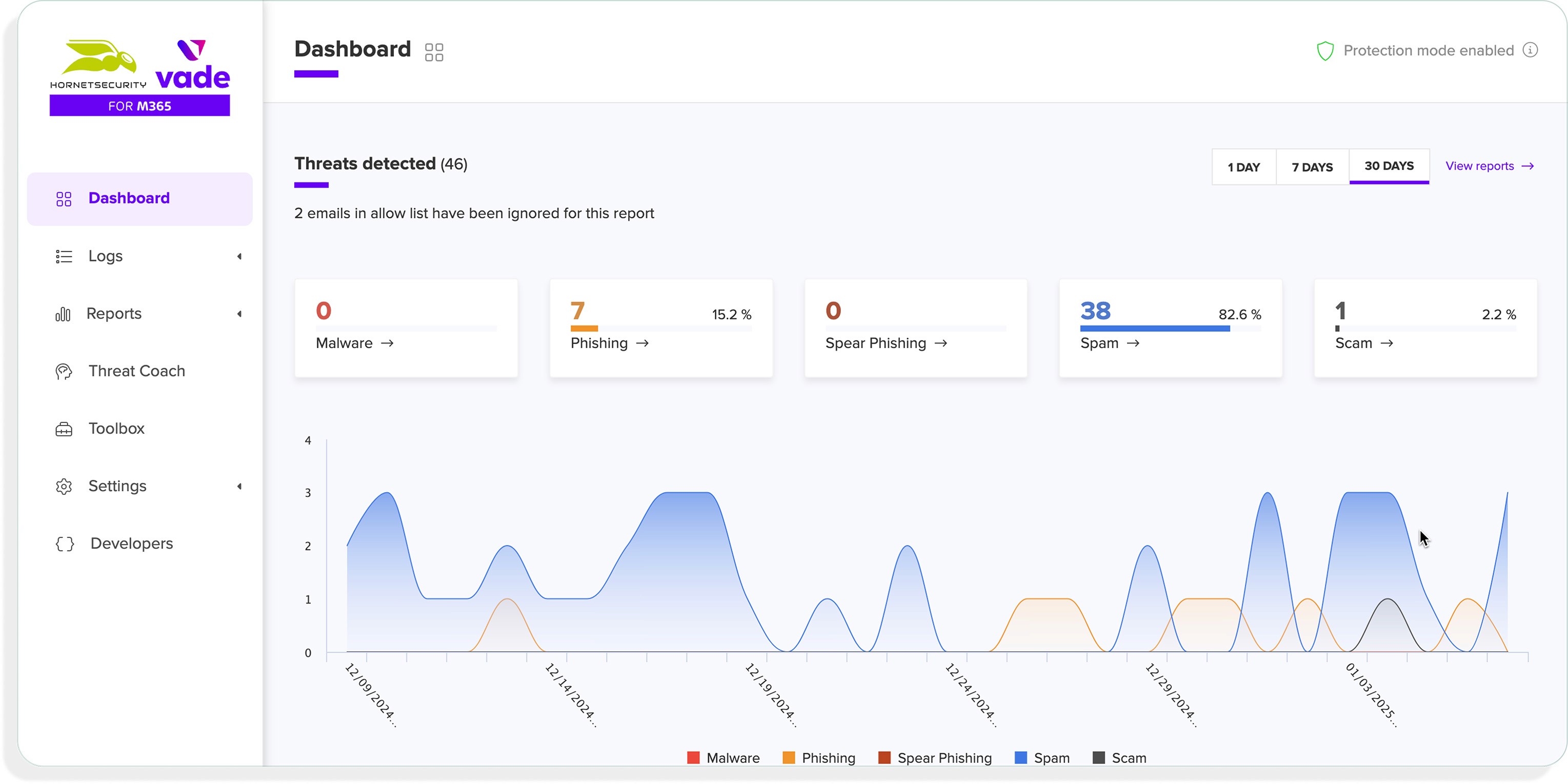Select the 30 DAYS range tab

click(x=1389, y=166)
